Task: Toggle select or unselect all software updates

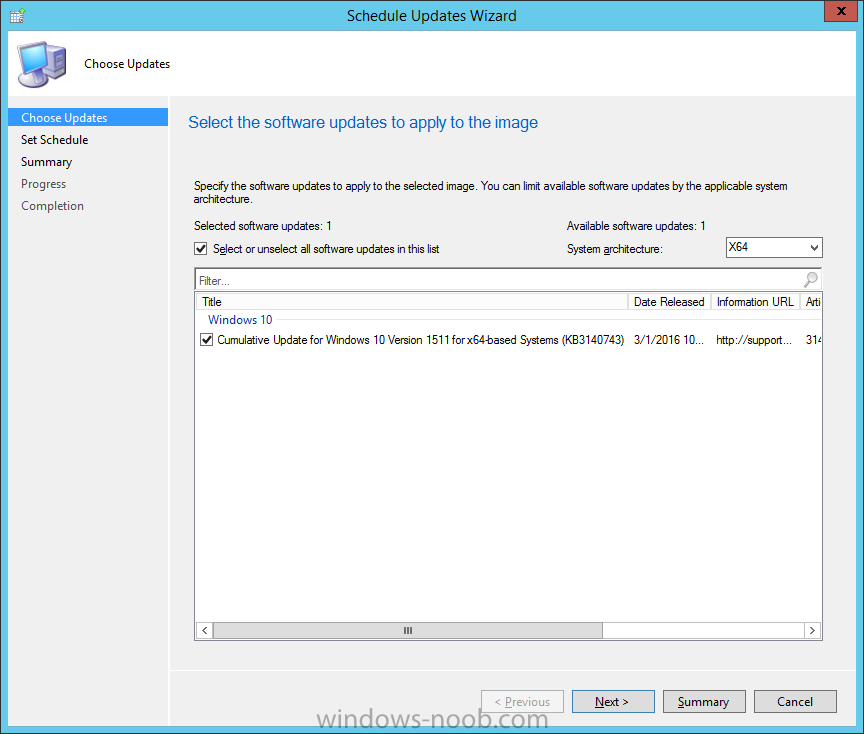Action: point(201,249)
